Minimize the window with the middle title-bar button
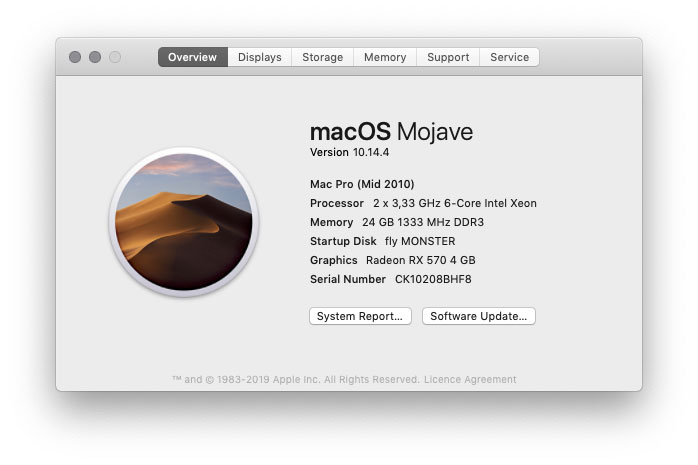 (x=95, y=57)
